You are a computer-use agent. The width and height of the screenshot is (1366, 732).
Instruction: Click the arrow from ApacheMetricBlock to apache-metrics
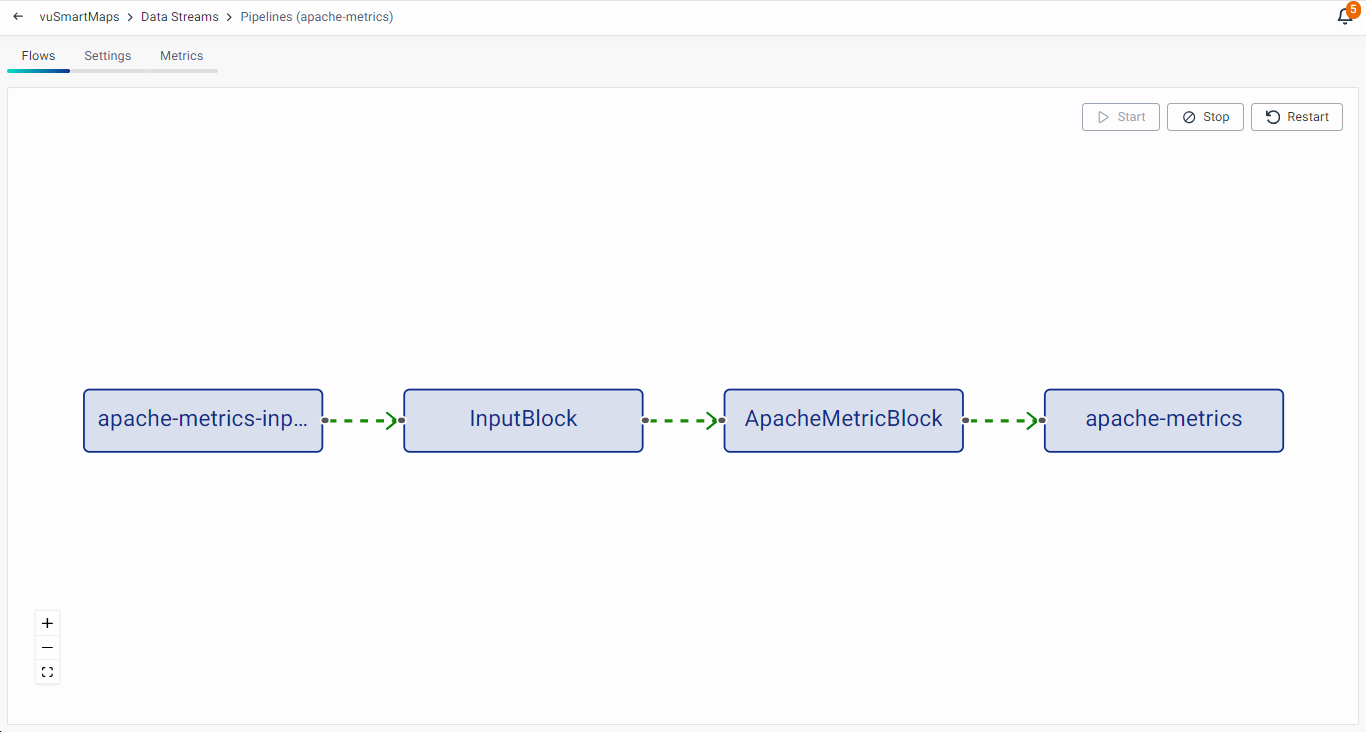(x=1003, y=421)
